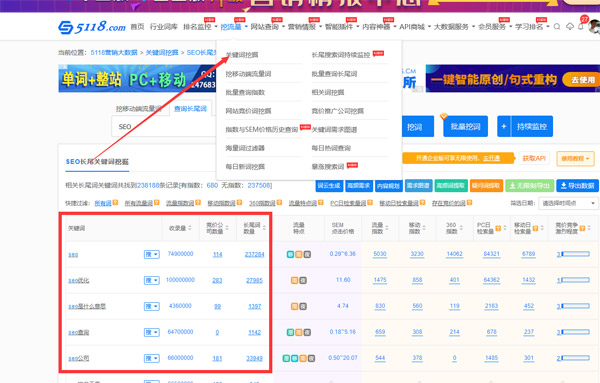
Task: Sort by 长尾词数量 column arrows
Action: (x=264, y=228)
